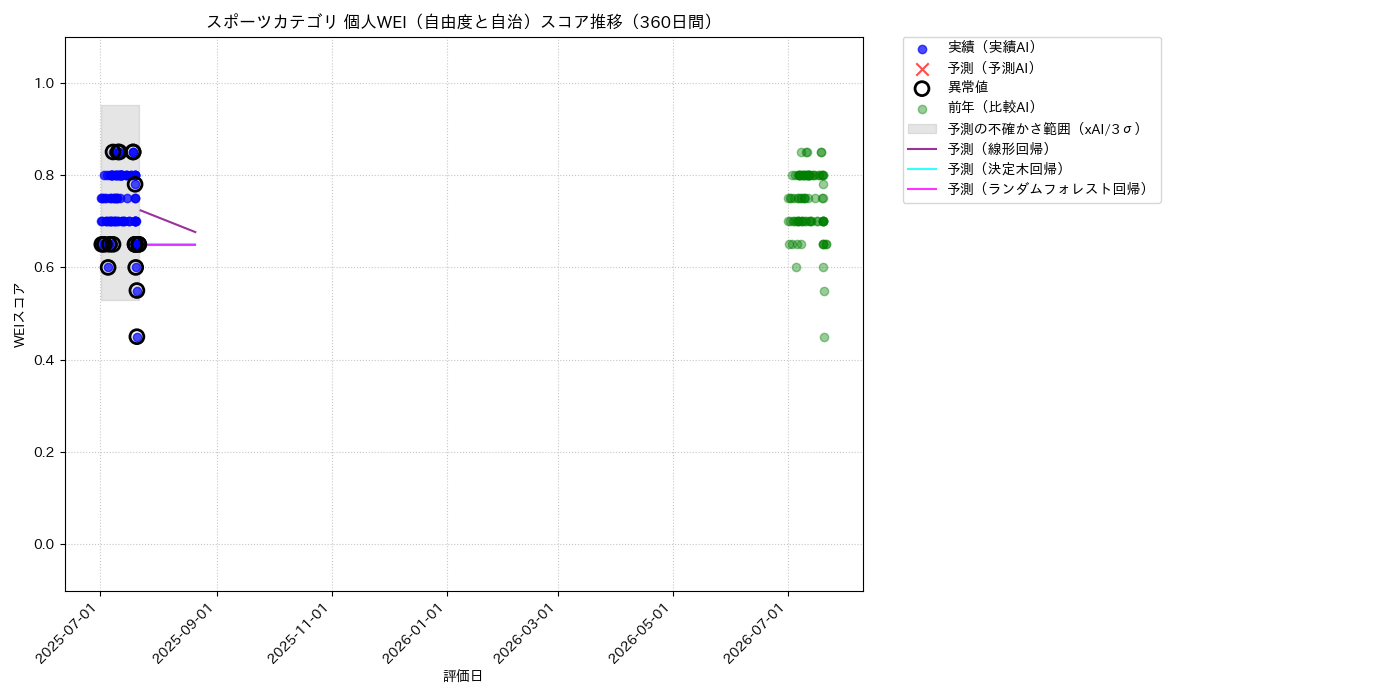Click the WEIスコア y-axis label

click(x=20, y=315)
